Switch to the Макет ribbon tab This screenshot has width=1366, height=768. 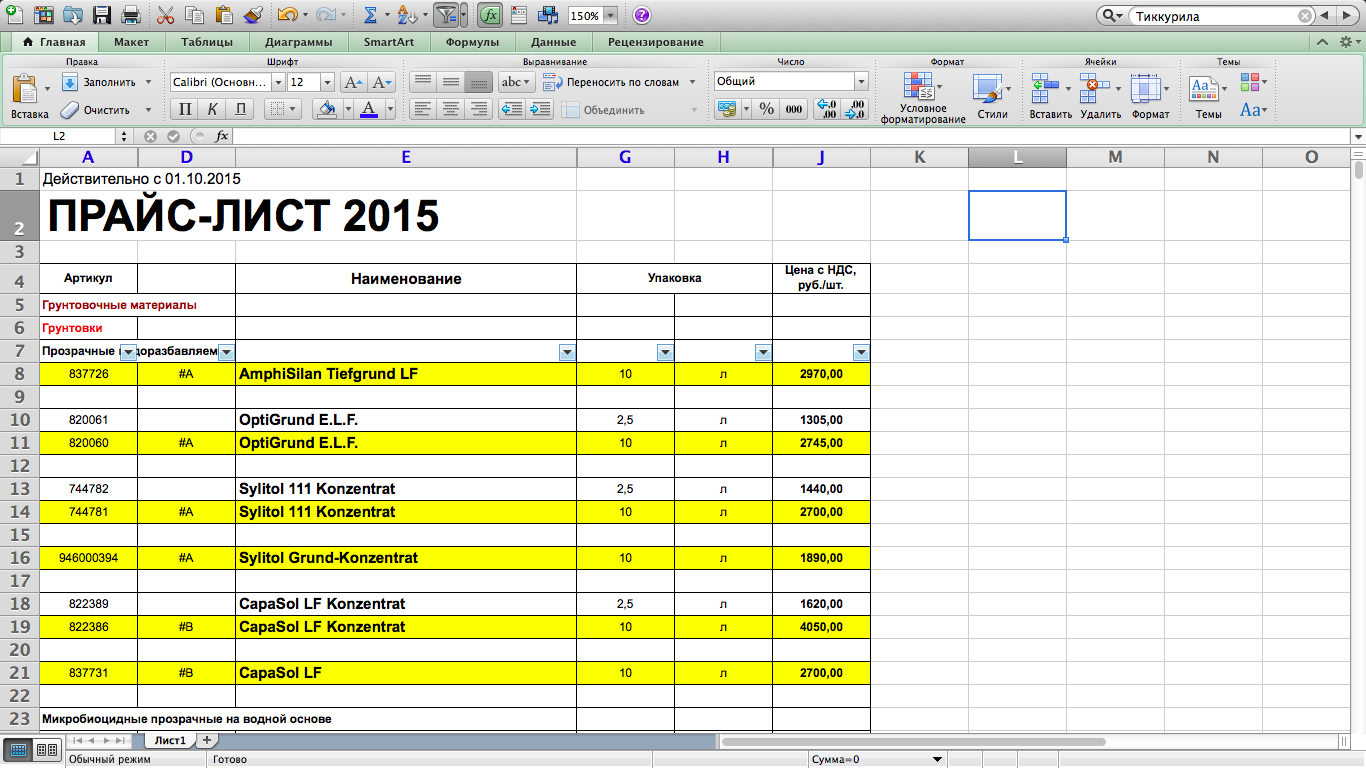pyautogui.click(x=131, y=42)
